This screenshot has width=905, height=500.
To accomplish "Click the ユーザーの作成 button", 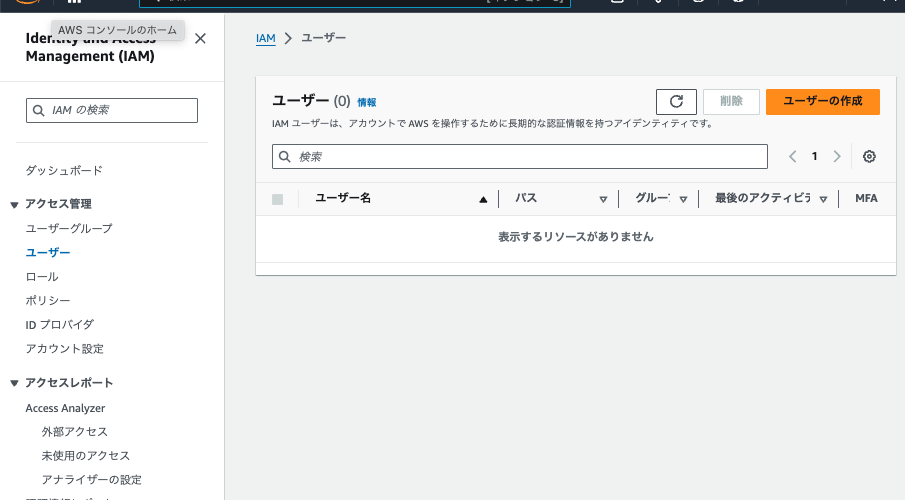I will pyautogui.click(x=822, y=102).
